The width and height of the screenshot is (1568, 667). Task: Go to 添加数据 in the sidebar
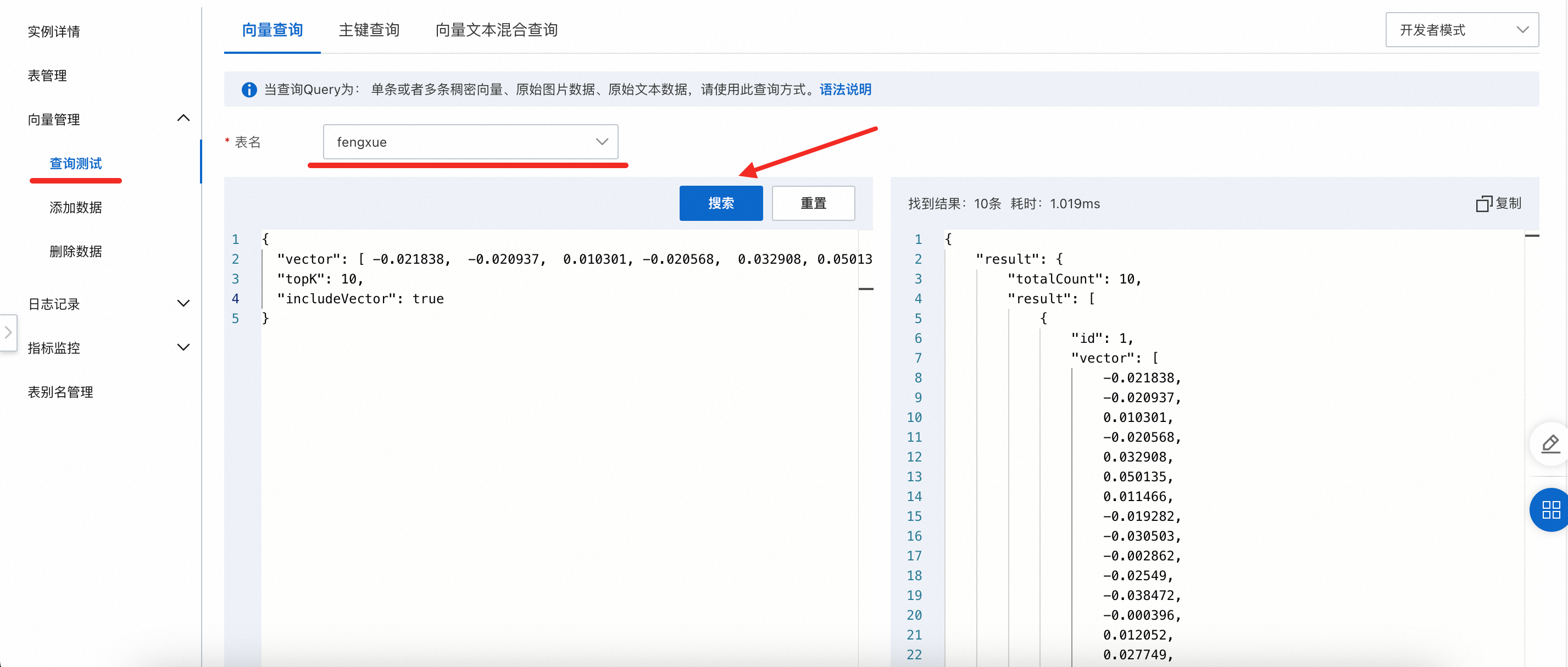click(75, 208)
